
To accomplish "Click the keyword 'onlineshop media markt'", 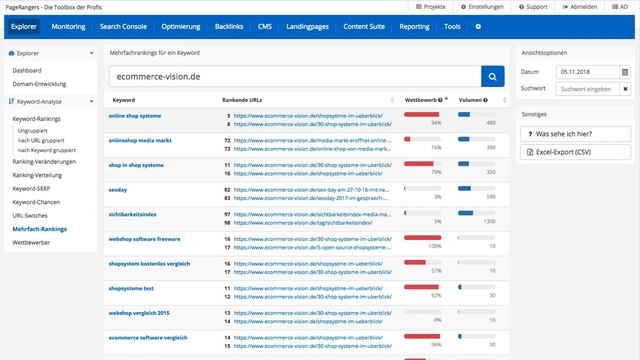I will [x=140, y=140].
